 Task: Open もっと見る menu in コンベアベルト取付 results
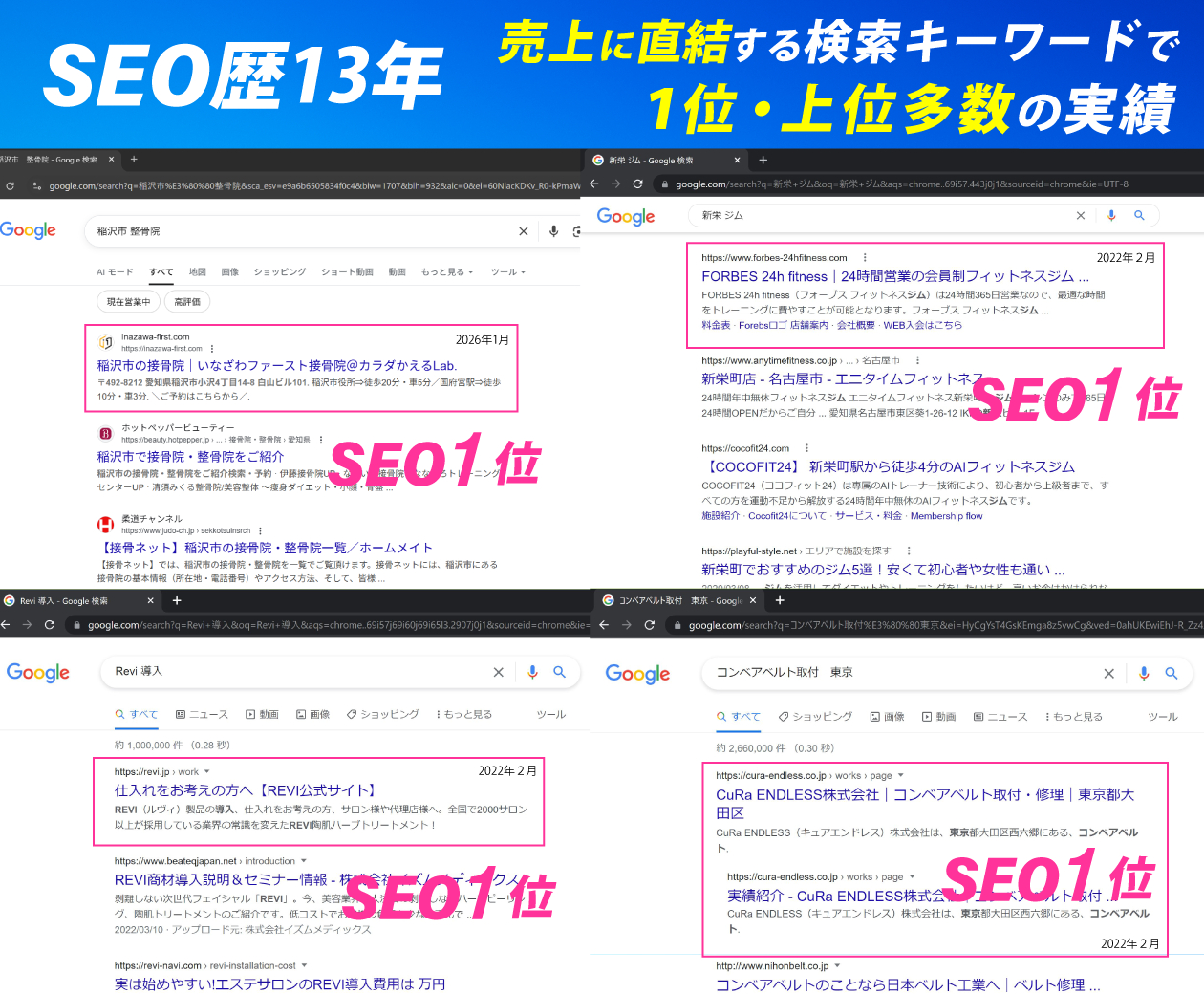tap(1074, 716)
